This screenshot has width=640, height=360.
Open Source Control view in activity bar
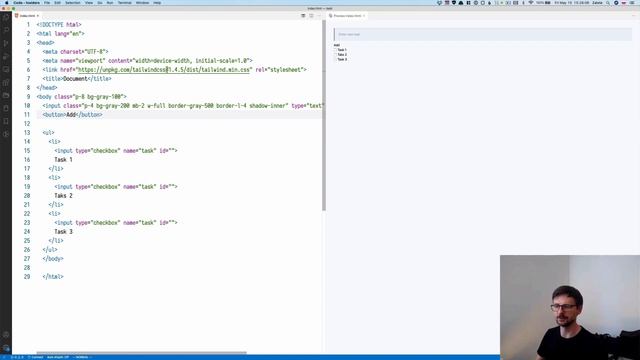coord(6,43)
